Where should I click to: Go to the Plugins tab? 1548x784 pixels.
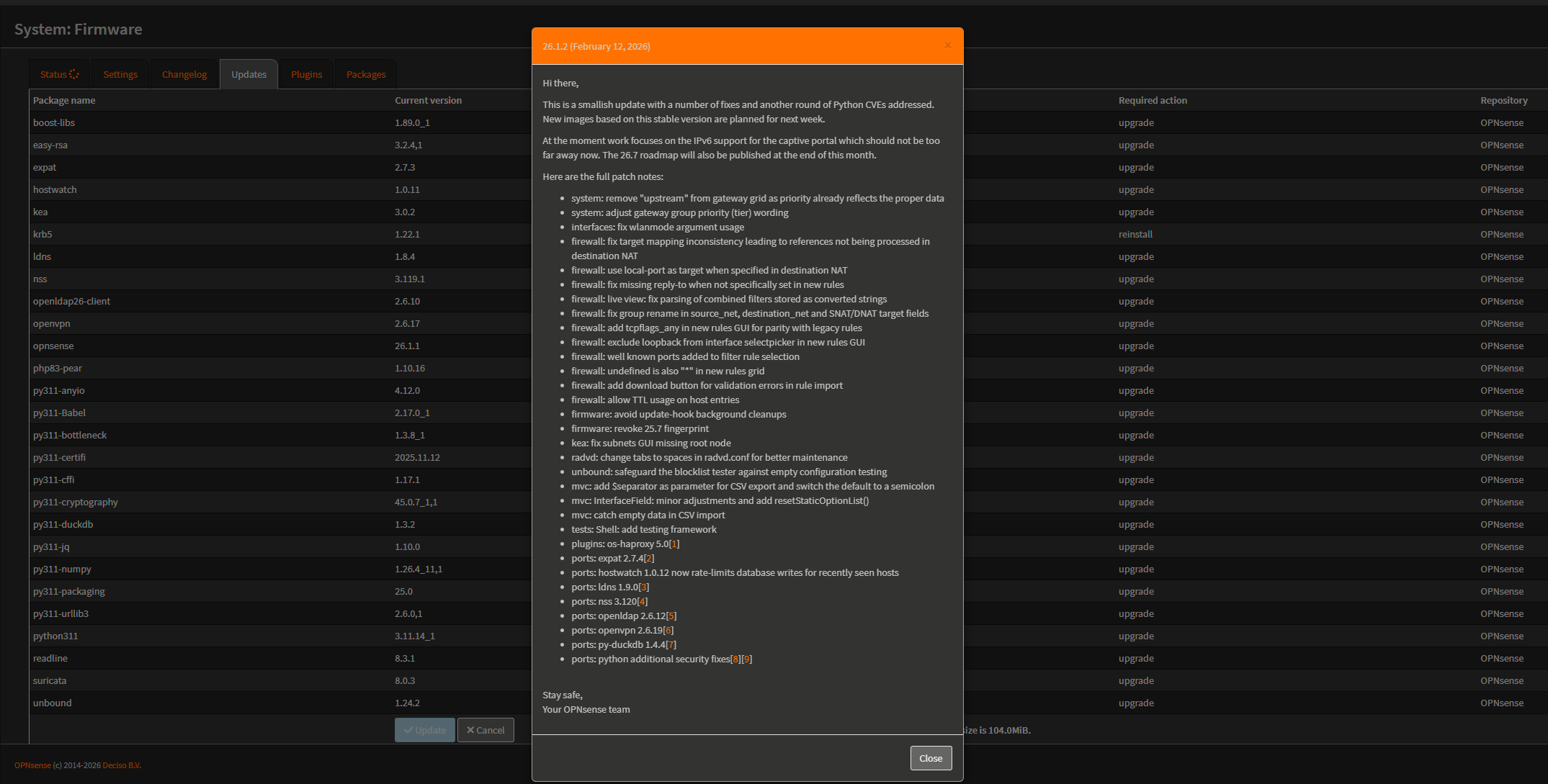(x=307, y=74)
